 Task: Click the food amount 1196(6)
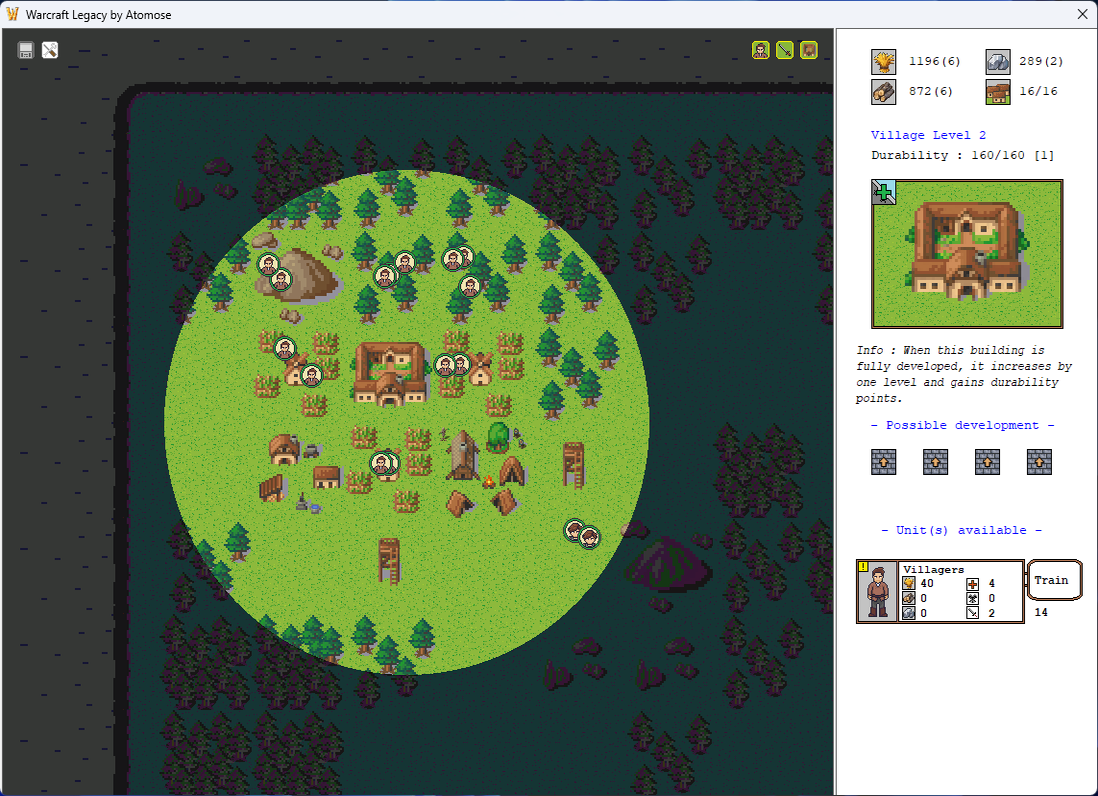click(934, 62)
